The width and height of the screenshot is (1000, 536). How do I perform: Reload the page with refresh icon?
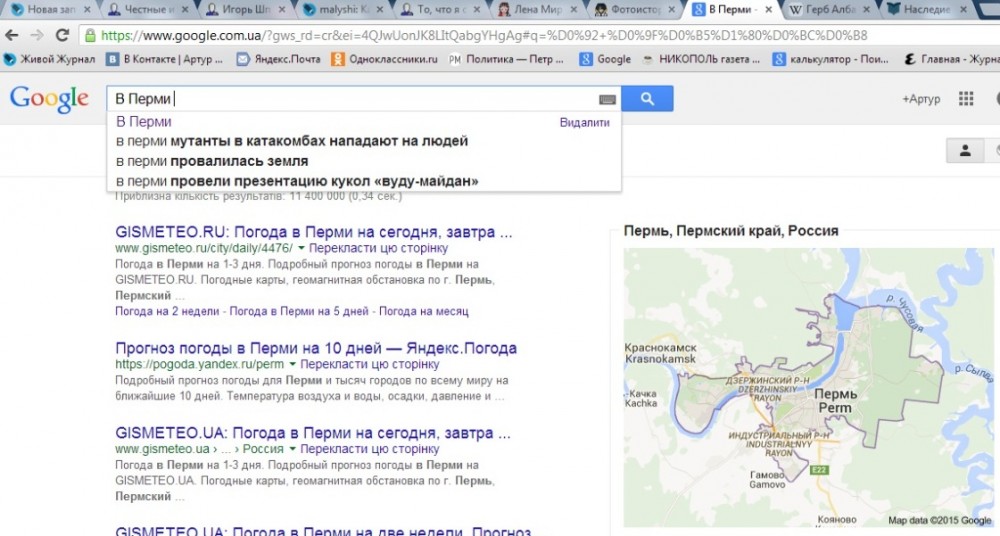[x=62, y=35]
